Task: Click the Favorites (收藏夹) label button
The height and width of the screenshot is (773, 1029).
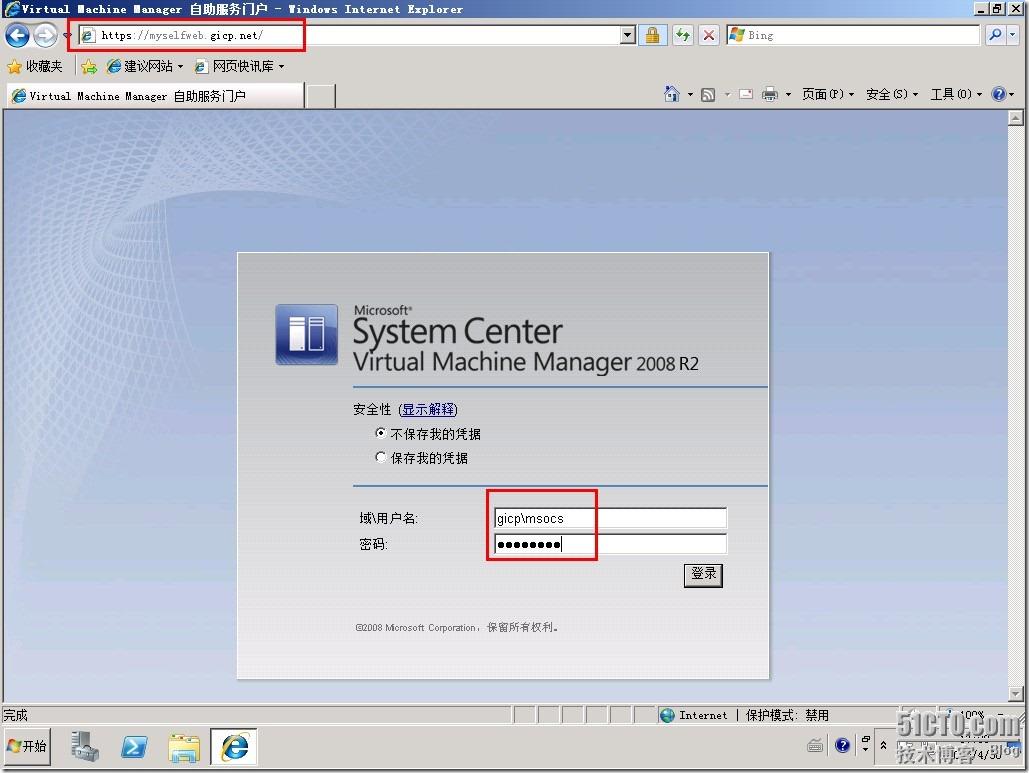Action: [44, 66]
